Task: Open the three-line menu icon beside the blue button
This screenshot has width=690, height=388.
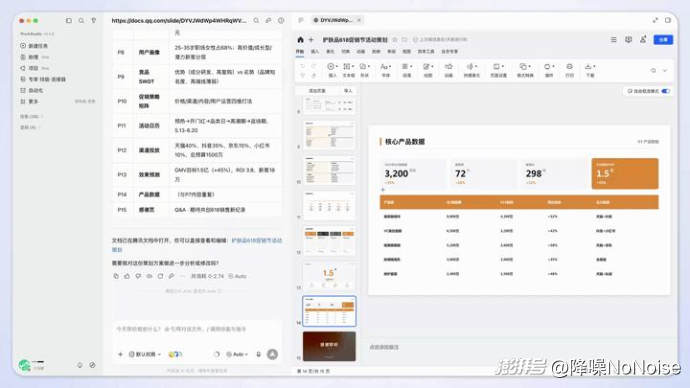Action: click(x=613, y=40)
